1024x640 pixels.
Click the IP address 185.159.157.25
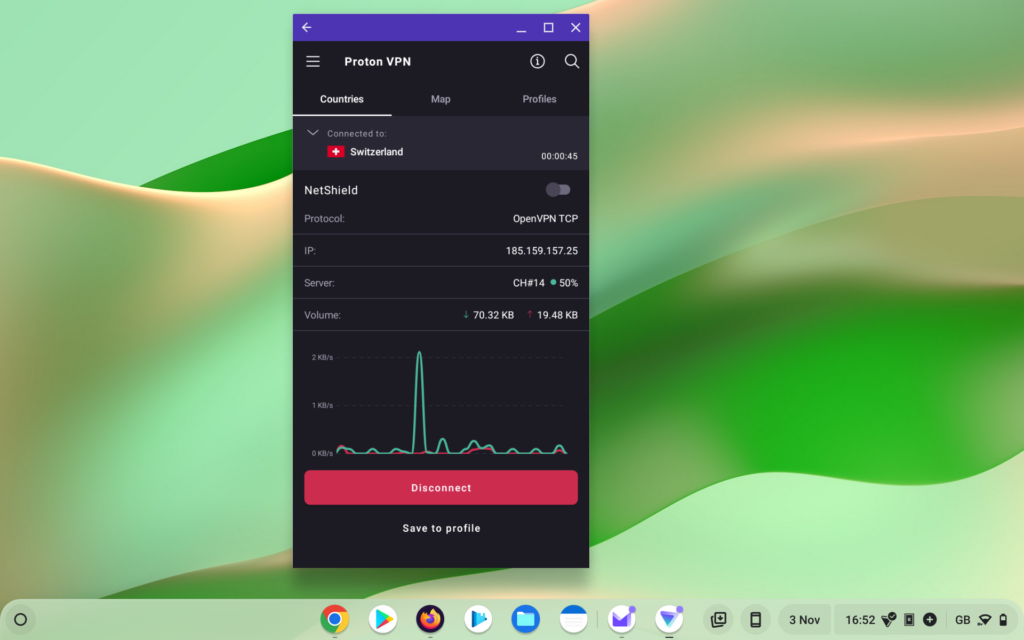coord(541,251)
